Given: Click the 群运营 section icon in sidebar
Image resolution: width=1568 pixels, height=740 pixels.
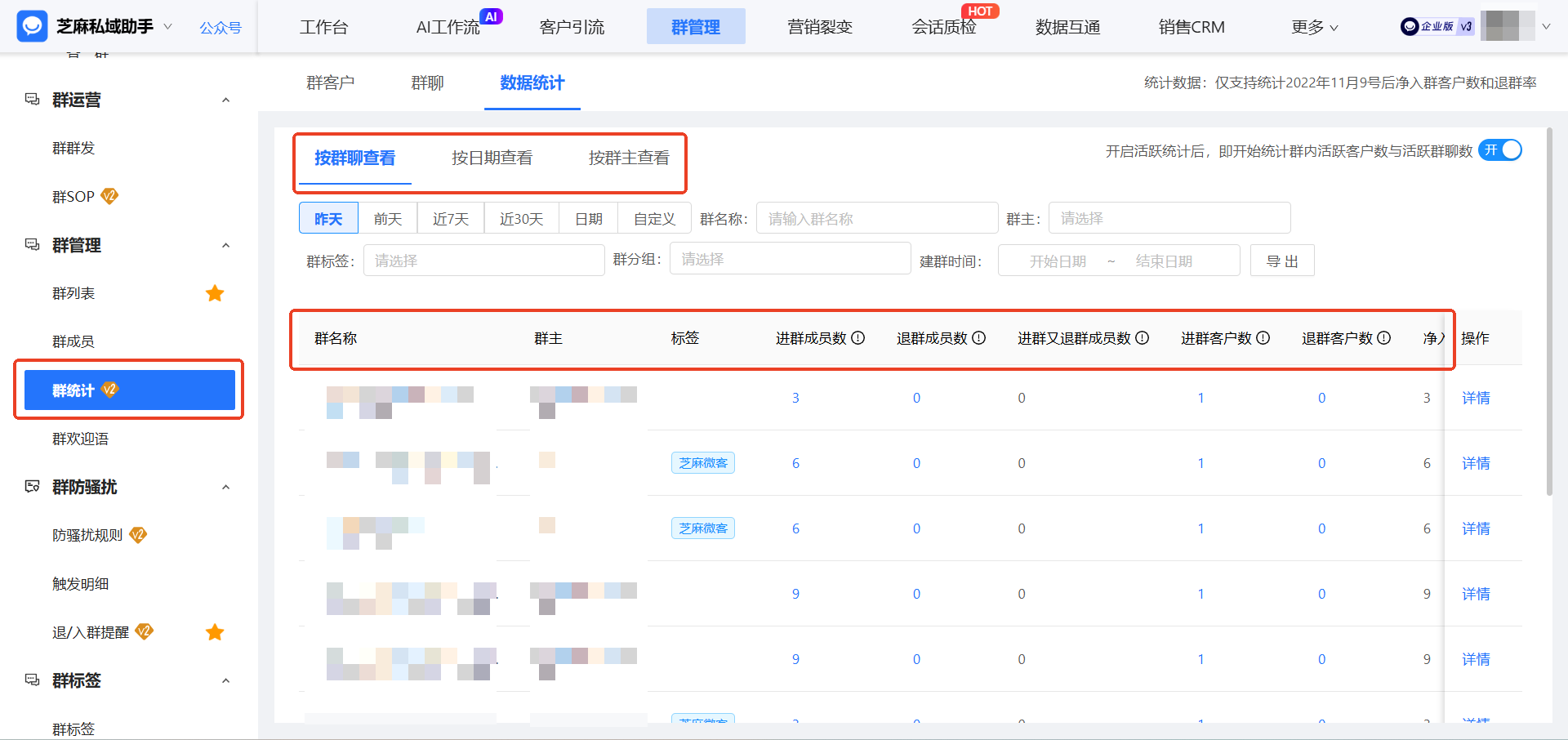Looking at the screenshot, I should [33, 99].
